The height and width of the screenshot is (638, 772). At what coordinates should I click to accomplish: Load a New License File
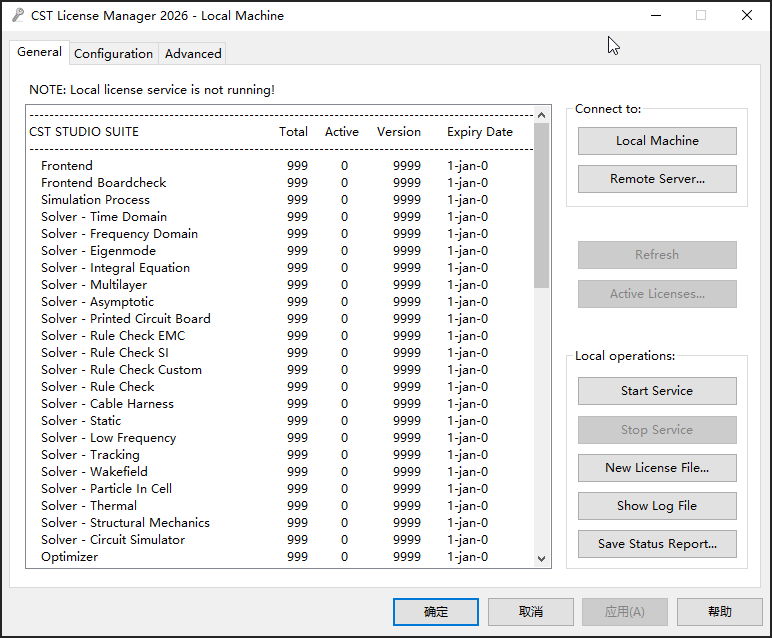[657, 468]
